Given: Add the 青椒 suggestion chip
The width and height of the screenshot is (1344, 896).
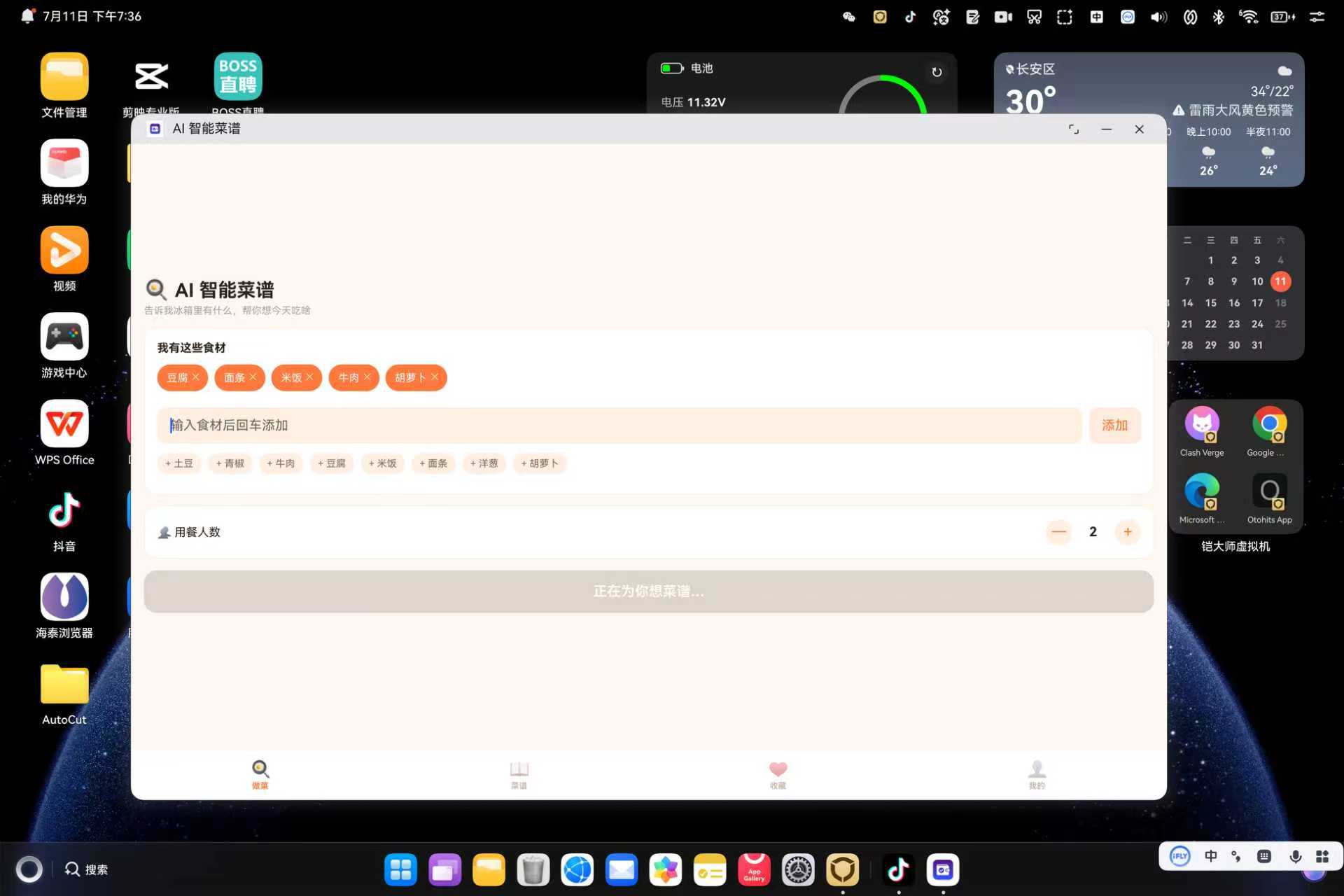Looking at the screenshot, I should point(230,463).
